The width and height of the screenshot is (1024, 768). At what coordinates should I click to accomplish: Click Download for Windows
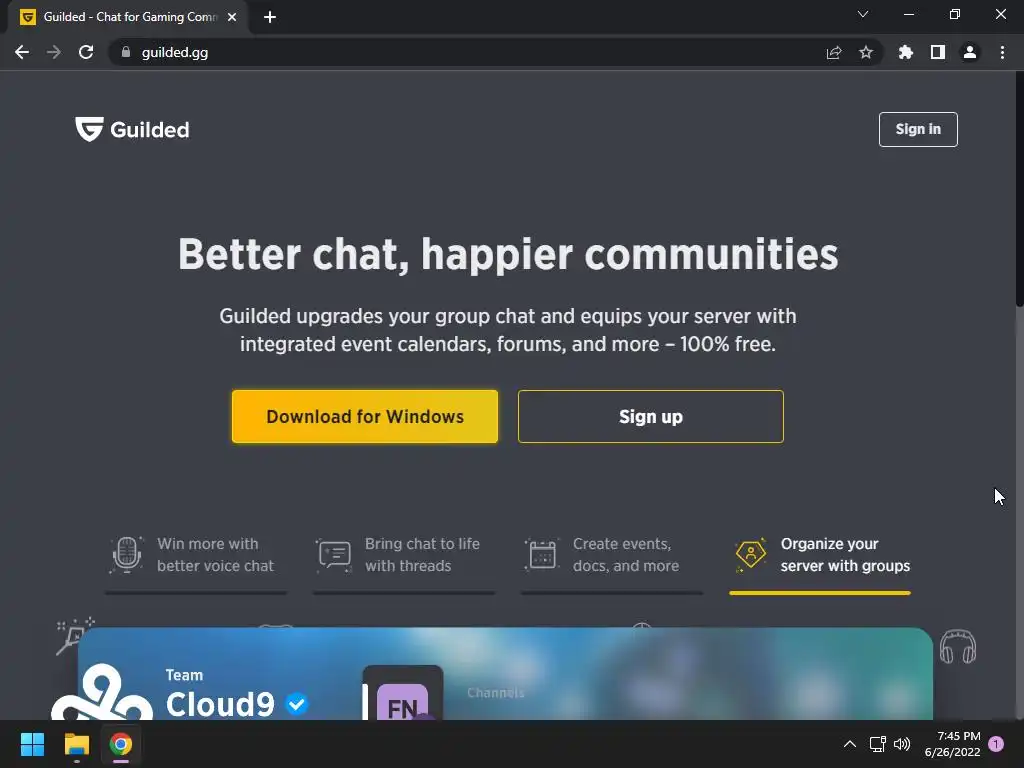(364, 417)
